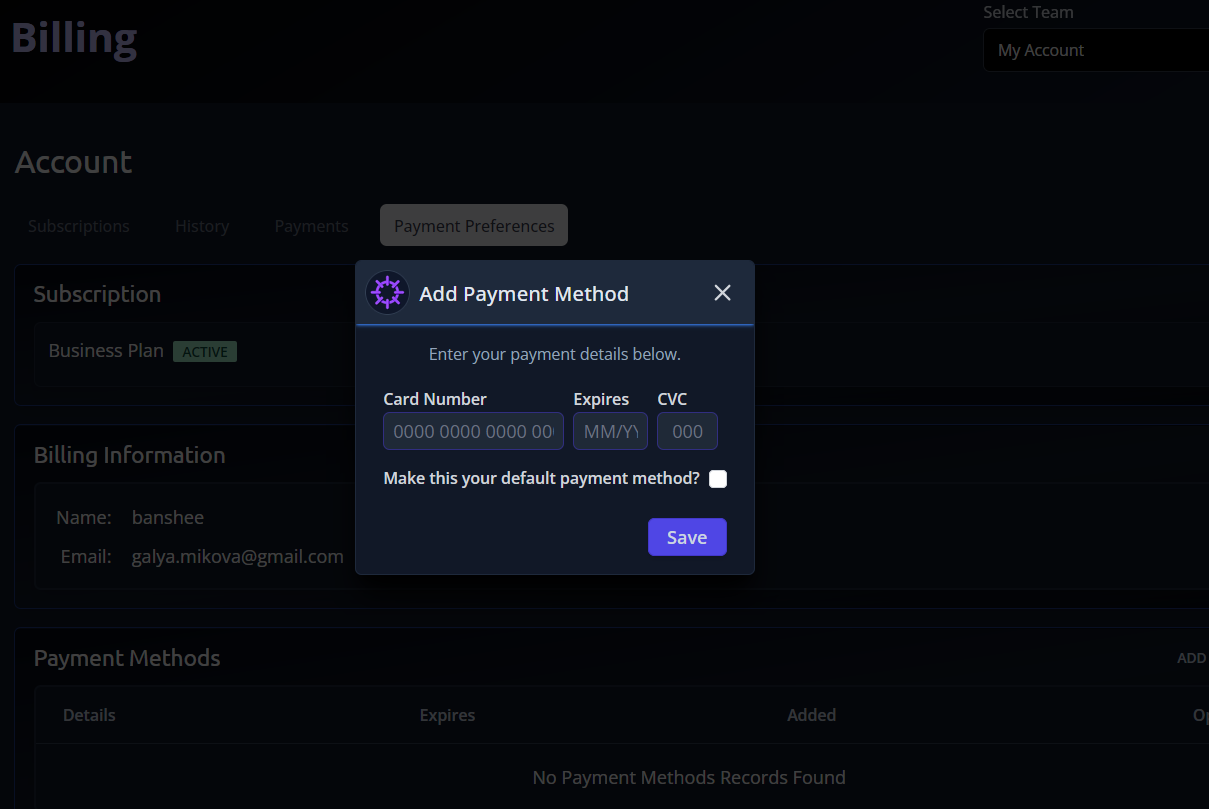This screenshot has height=809, width=1209.
Task: Click the Expires column header in table
Action: point(447,715)
